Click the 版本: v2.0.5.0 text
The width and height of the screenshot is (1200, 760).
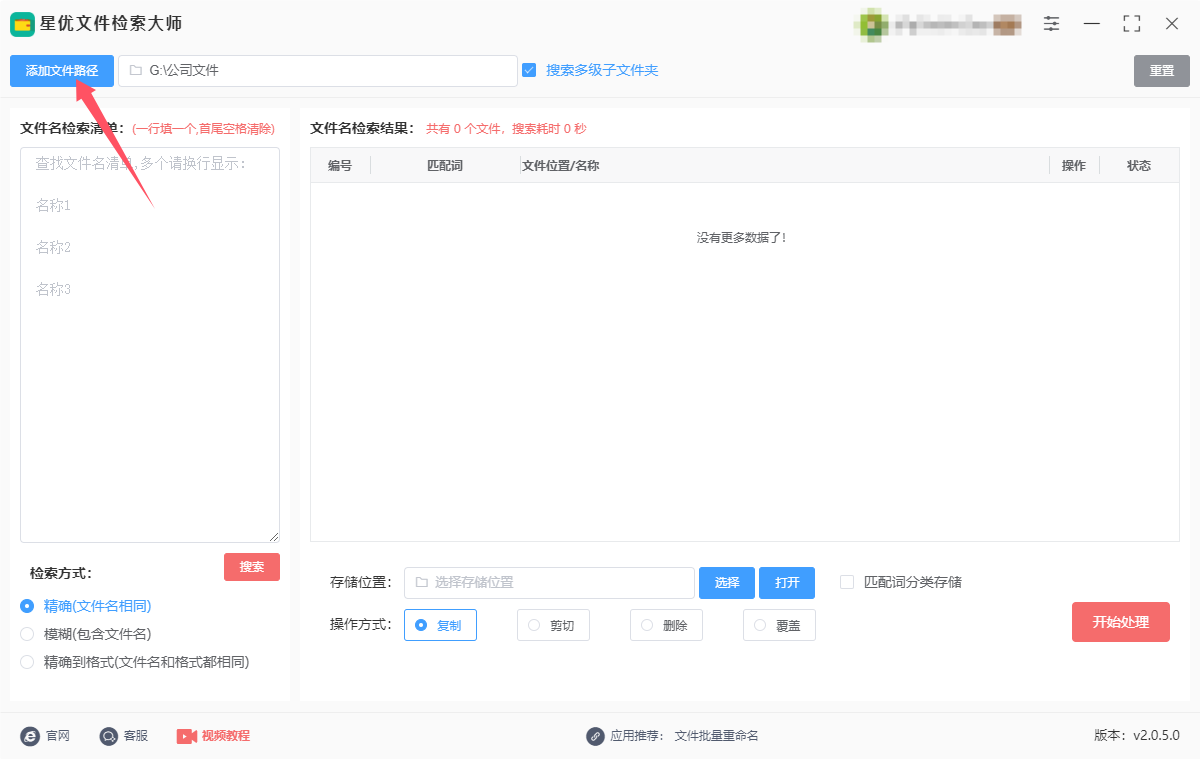point(1137,736)
